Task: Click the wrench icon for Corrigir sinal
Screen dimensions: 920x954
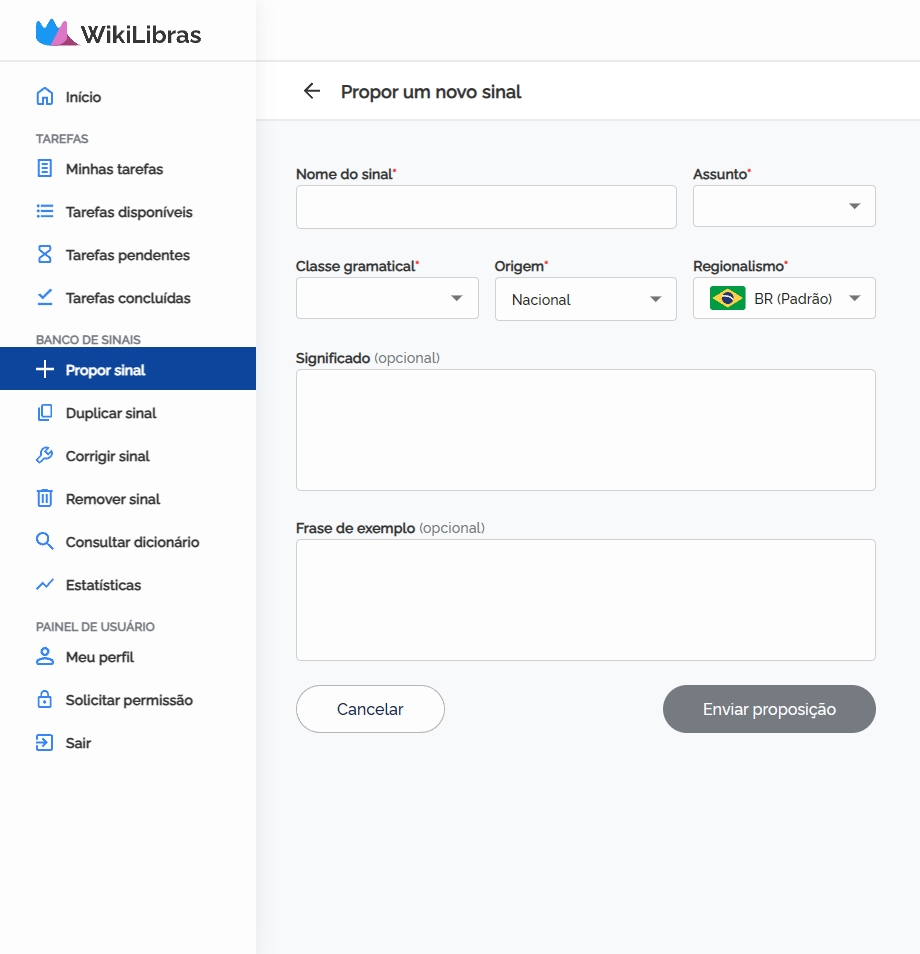Action: pyautogui.click(x=44, y=456)
